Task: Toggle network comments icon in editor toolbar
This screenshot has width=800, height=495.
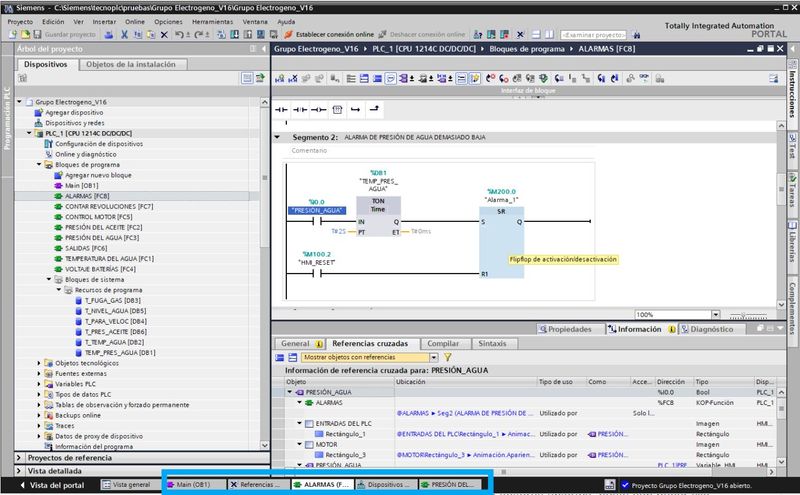Action: click(x=390, y=79)
